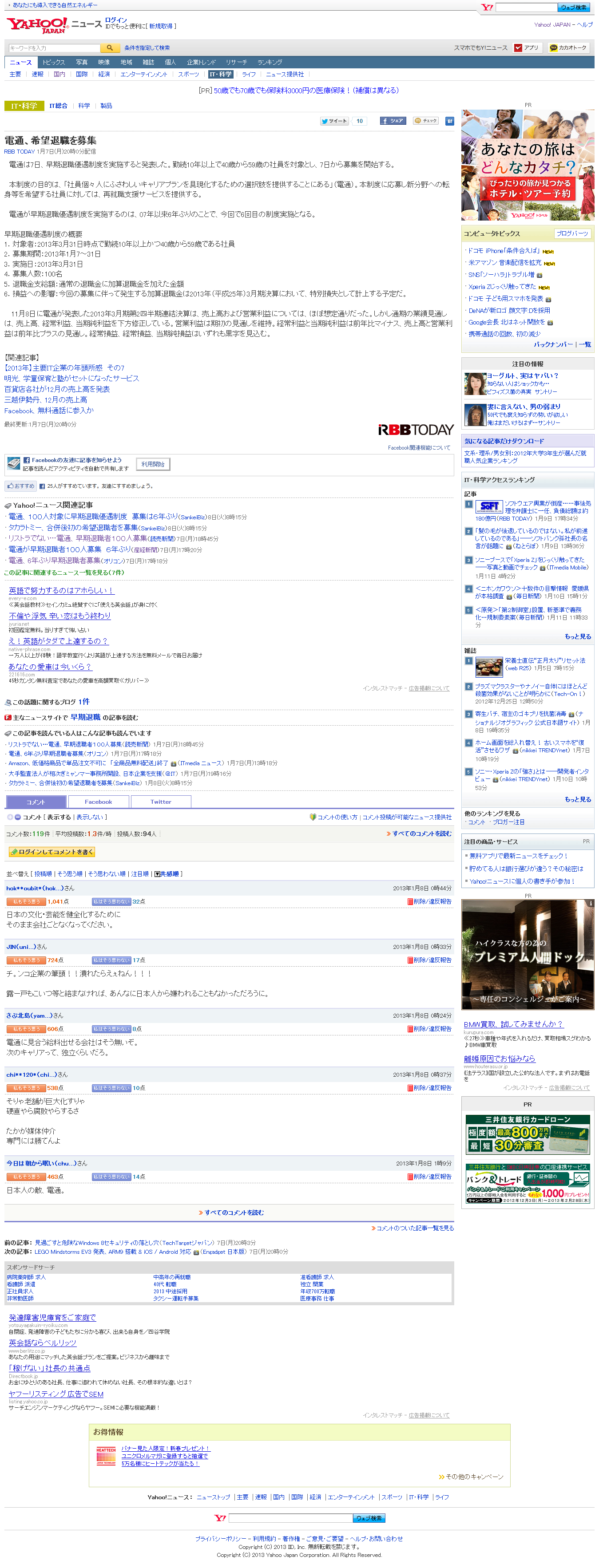
Task: Open もっと見る under 記事 ranking
Action: click(578, 636)
